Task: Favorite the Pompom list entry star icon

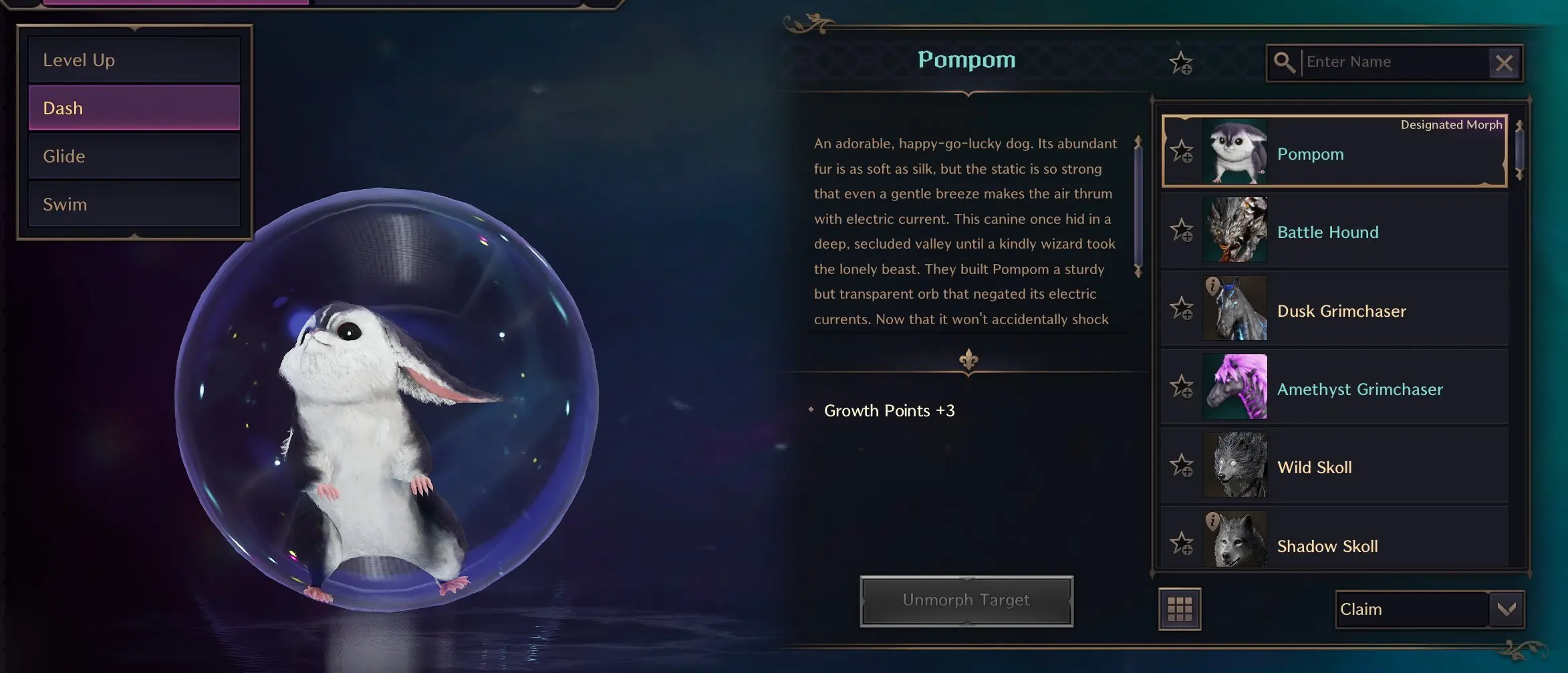Action: click(1181, 152)
